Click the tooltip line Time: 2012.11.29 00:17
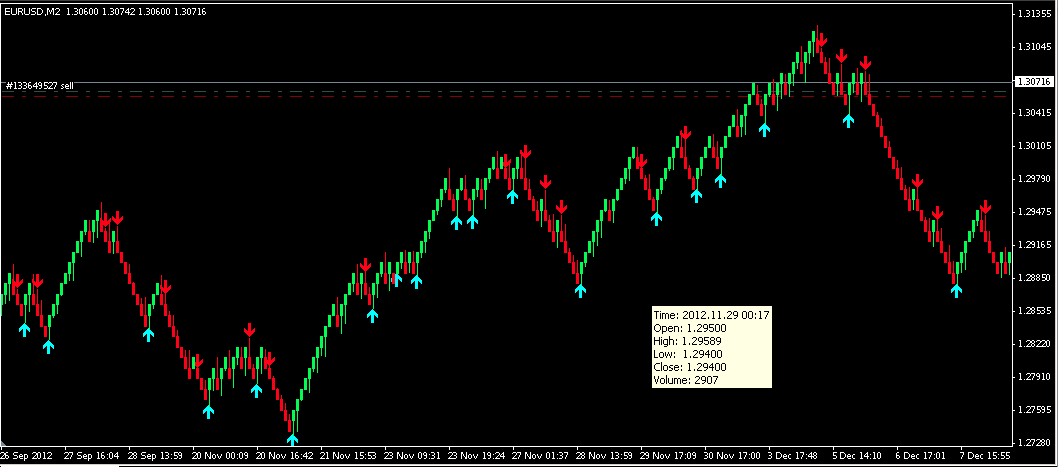This screenshot has width=1058, height=467. click(x=712, y=314)
